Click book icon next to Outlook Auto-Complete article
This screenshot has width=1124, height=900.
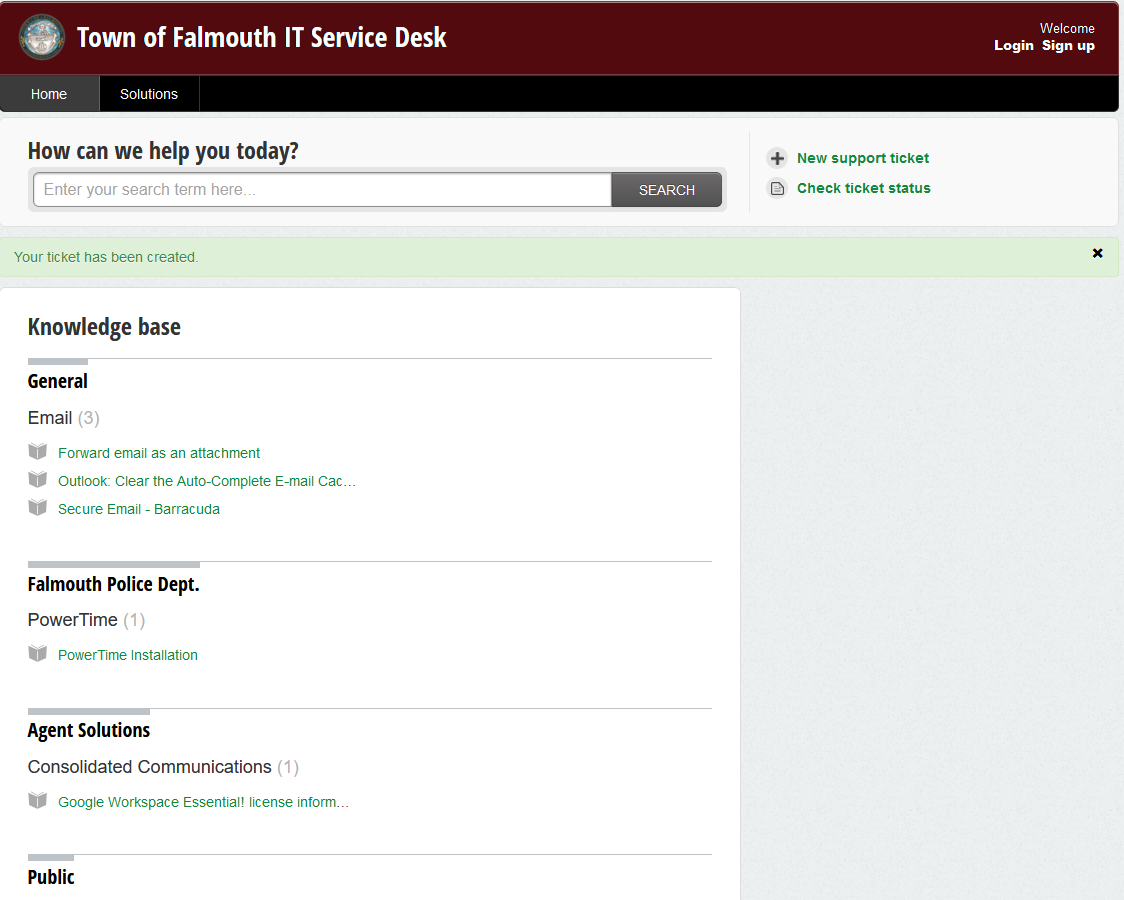[37, 479]
